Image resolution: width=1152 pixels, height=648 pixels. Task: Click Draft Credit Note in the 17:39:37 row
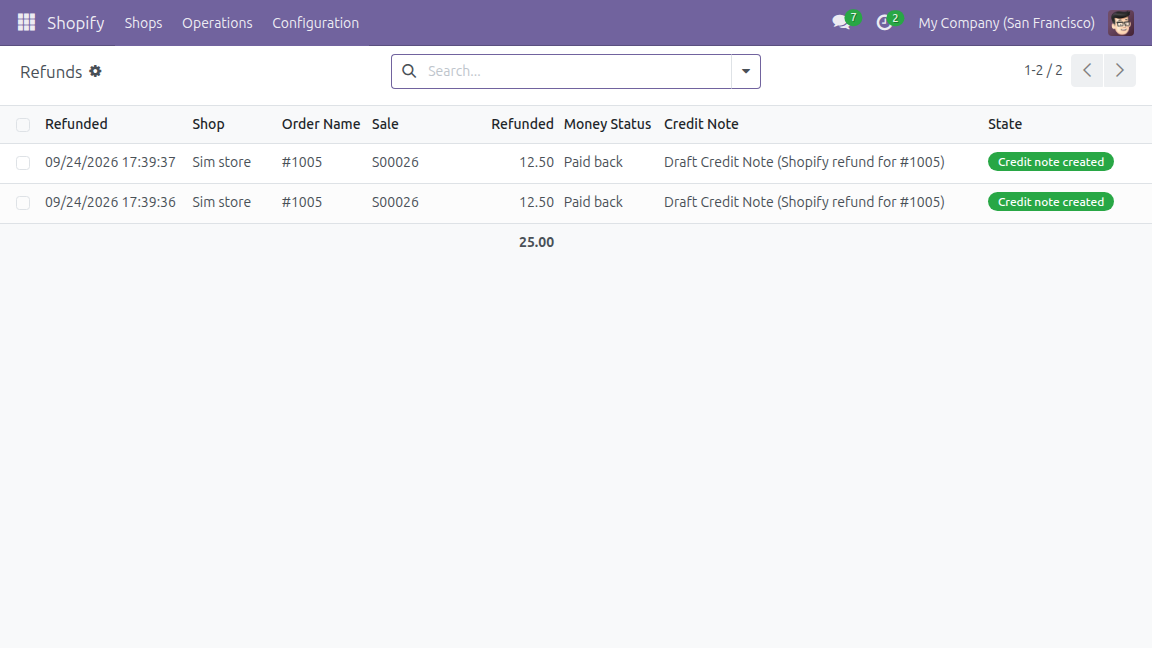coord(804,162)
